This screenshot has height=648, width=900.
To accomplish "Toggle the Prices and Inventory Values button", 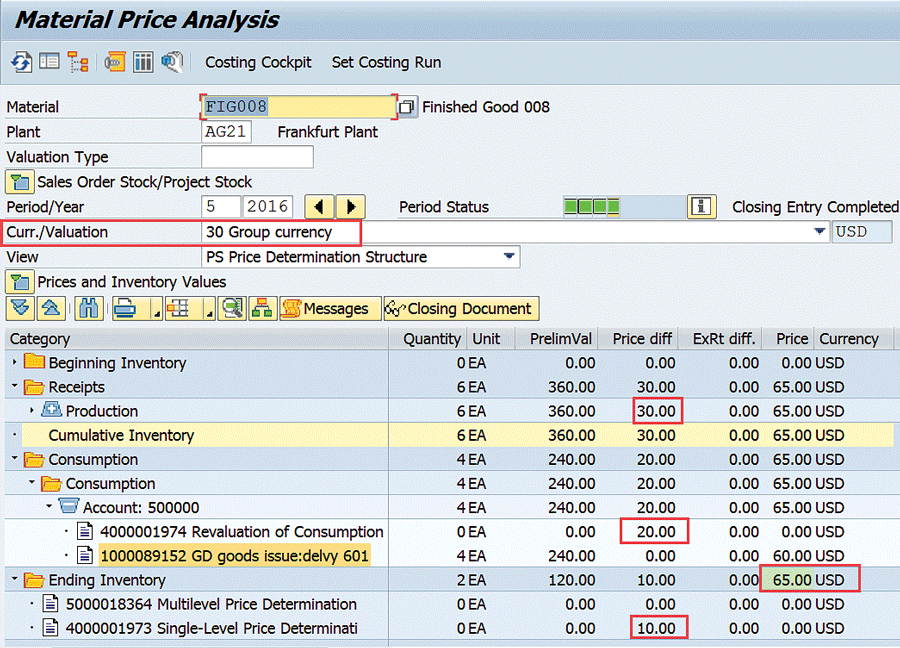I will (20, 282).
